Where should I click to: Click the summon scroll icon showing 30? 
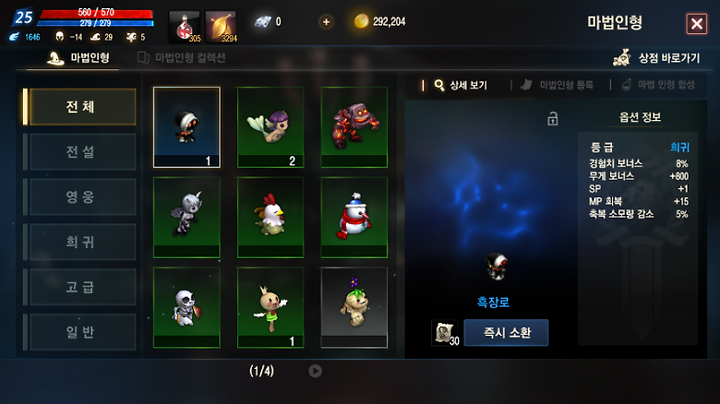(x=445, y=333)
